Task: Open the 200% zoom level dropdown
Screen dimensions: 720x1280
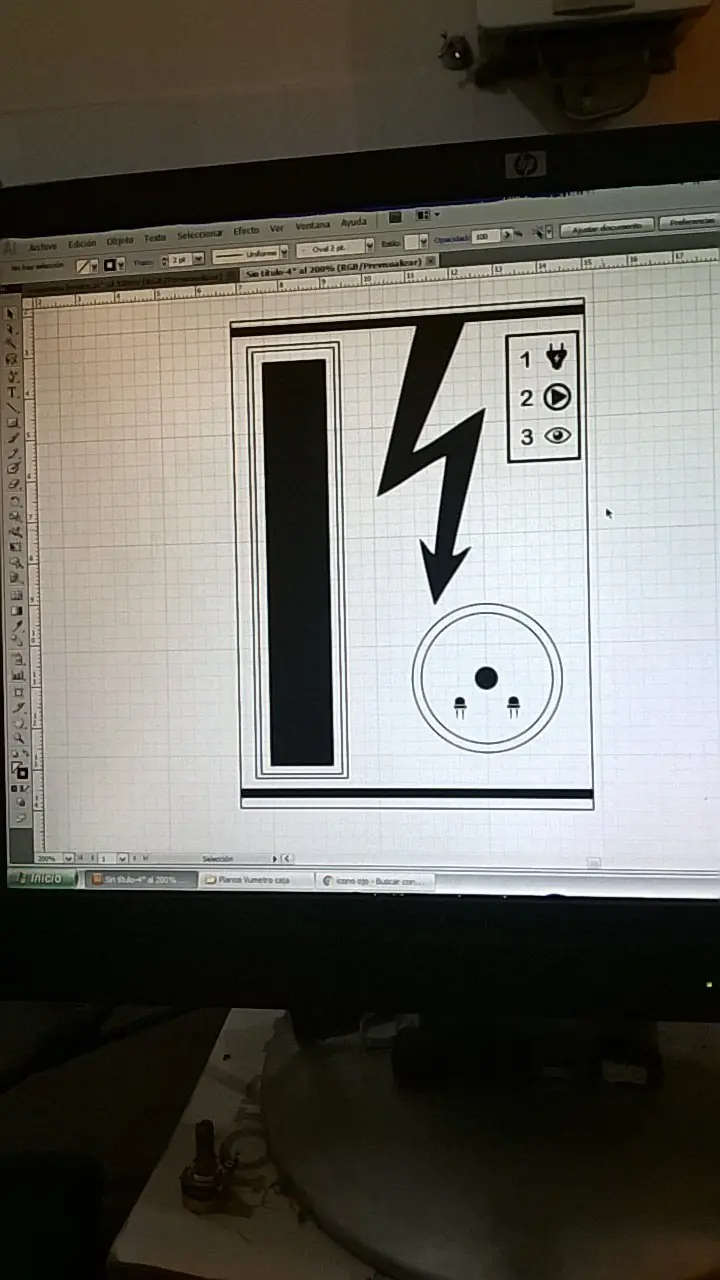Action: 68,859
